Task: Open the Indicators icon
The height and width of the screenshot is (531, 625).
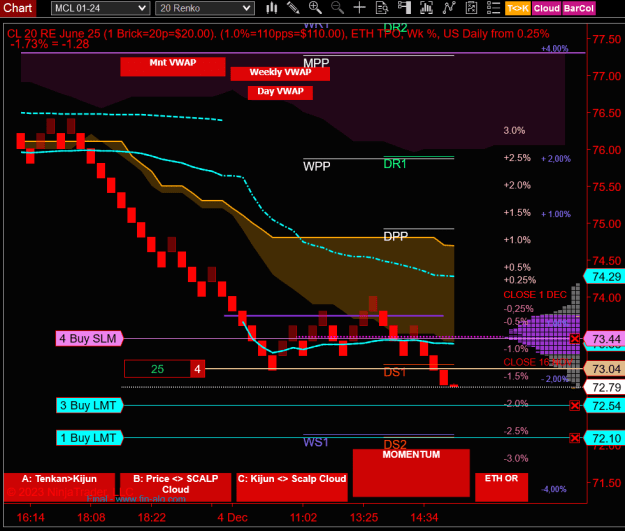Action: pyautogui.click(x=449, y=8)
